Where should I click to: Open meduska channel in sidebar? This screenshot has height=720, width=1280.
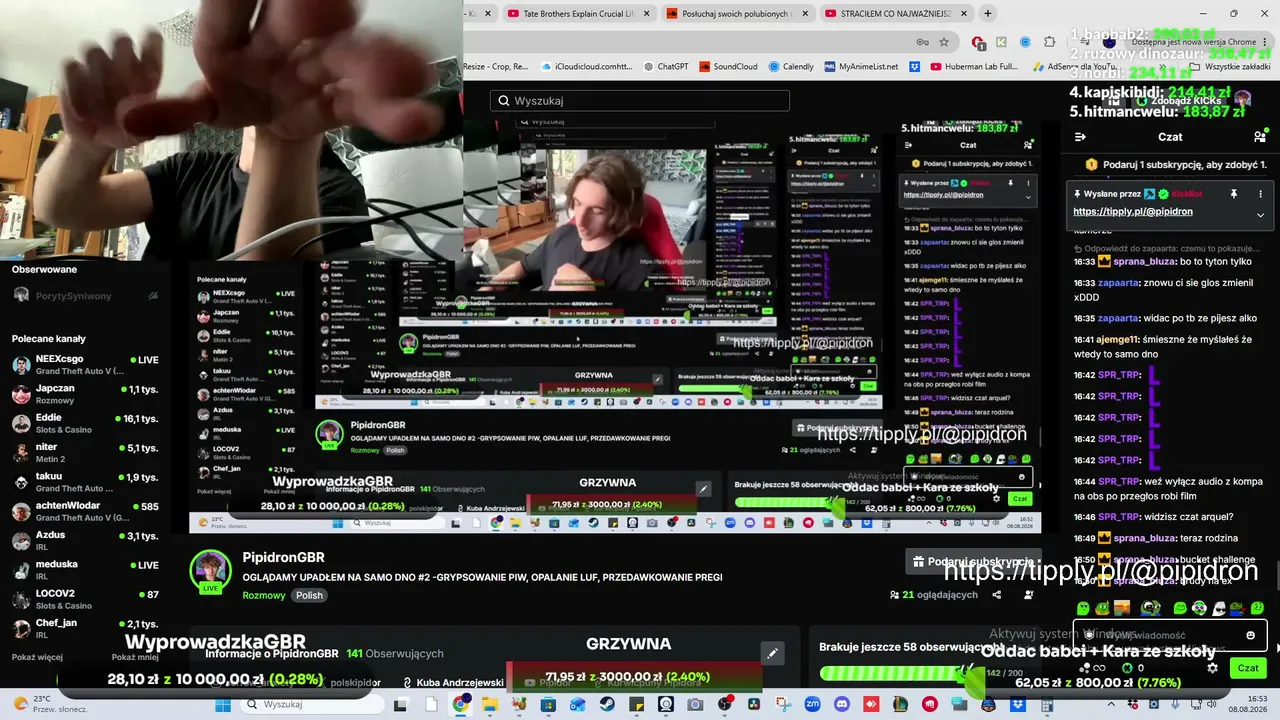point(85,570)
